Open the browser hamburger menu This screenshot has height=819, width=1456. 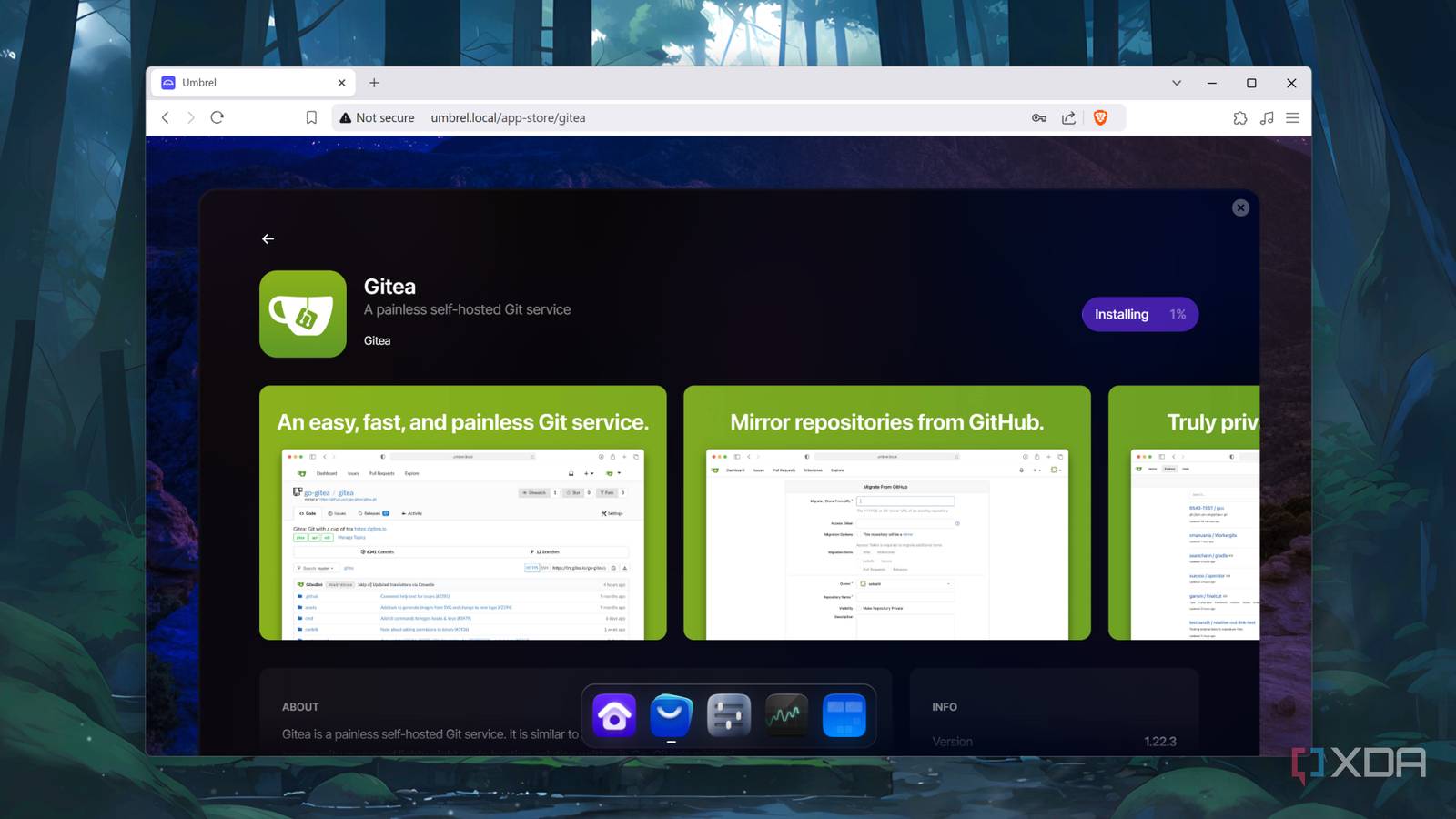pos(1293,117)
